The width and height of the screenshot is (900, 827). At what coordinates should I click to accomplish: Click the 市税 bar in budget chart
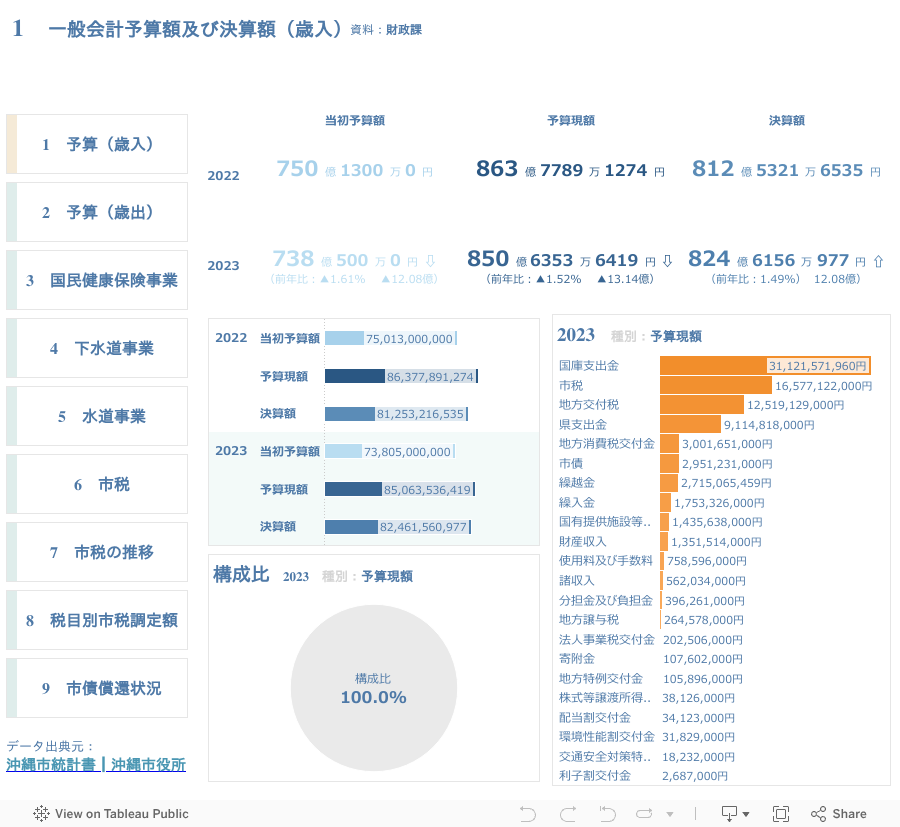click(715, 385)
